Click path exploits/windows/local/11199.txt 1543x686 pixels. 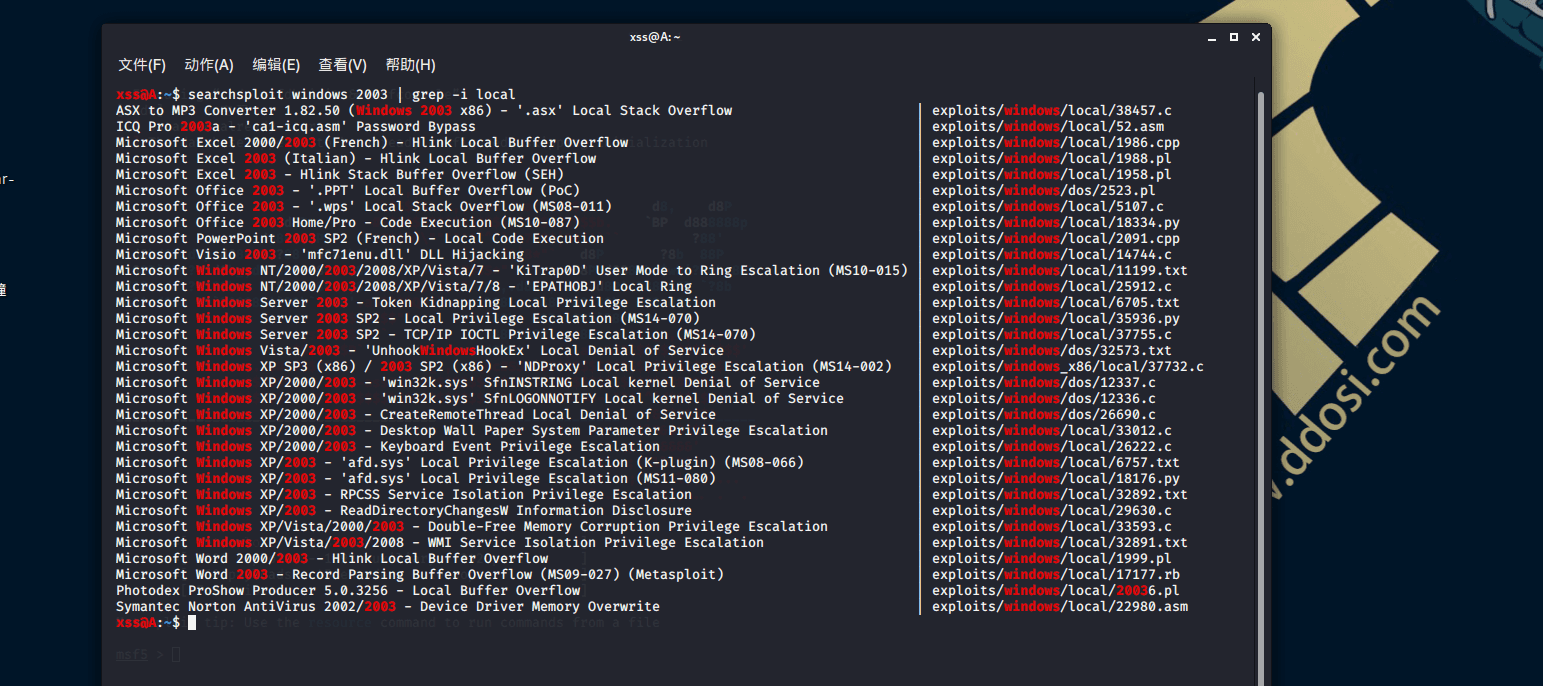[1060, 271]
